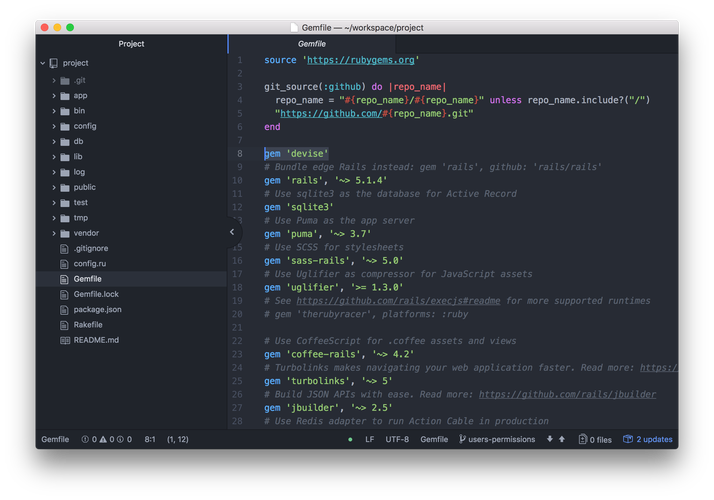Expand the config folder
This screenshot has height=500, width=714.
click(54, 126)
